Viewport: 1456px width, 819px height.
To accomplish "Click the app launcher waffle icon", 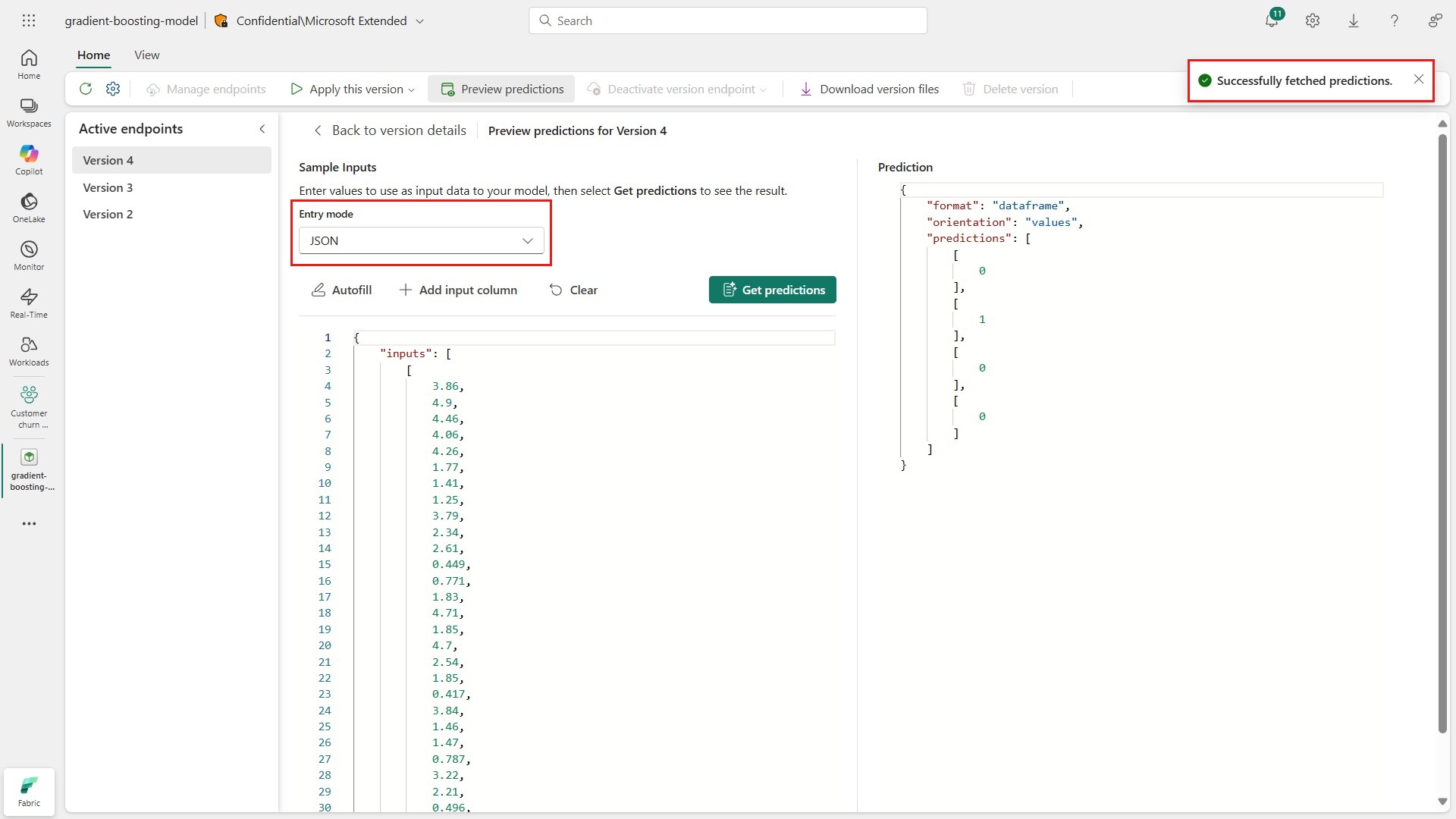I will [x=29, y=20].
